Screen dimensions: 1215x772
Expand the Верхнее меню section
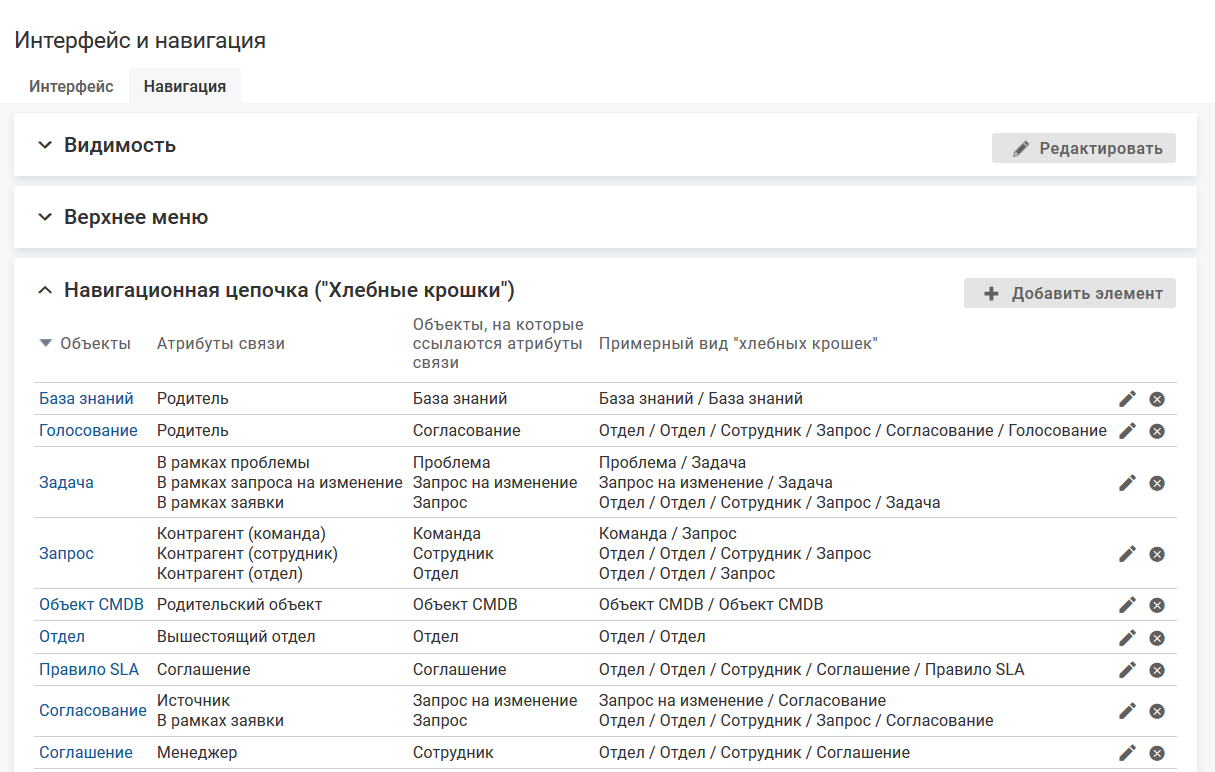click(44, 217)
